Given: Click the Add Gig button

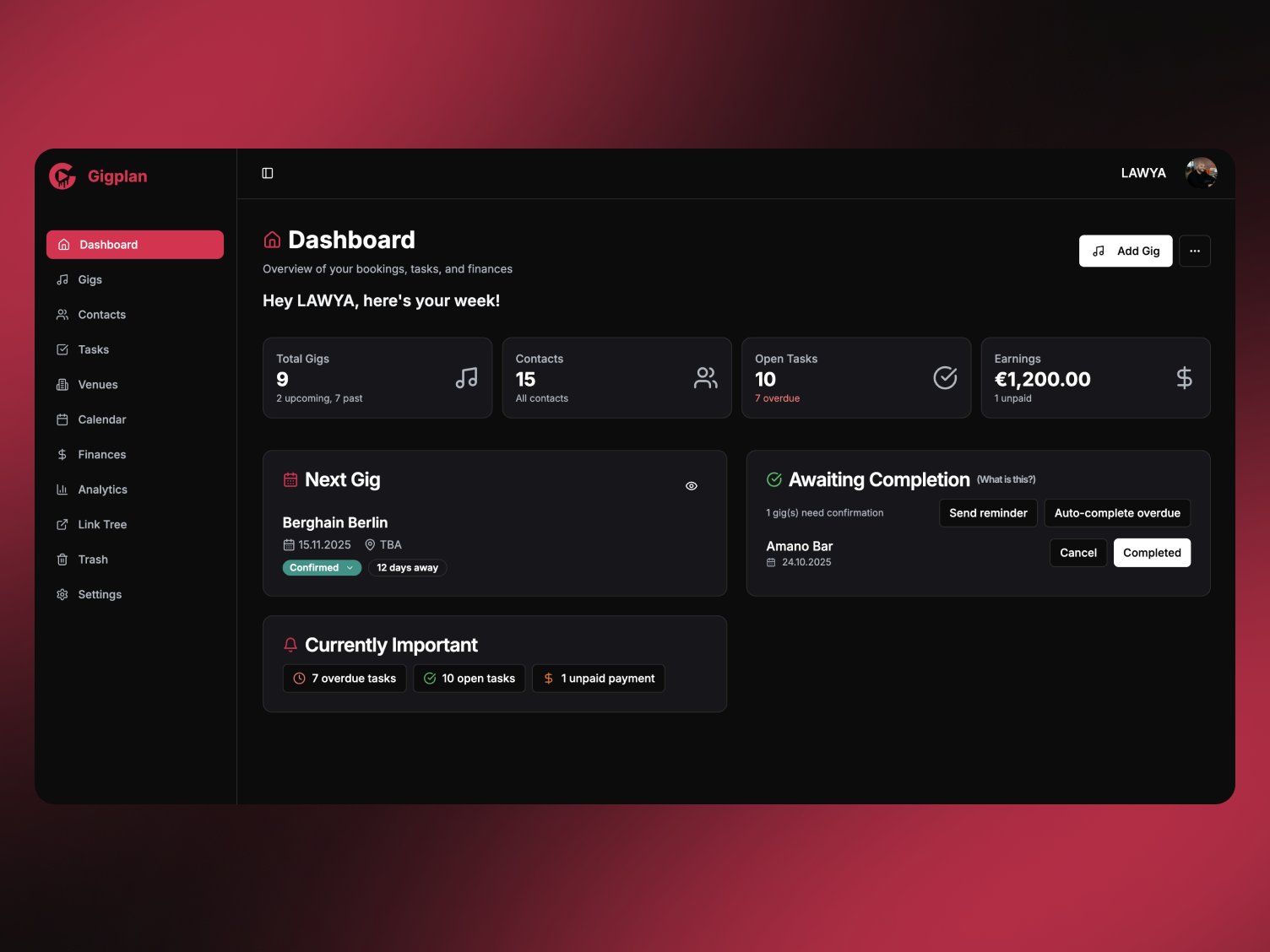Looking at the screenshot, I should (1126, 251).
